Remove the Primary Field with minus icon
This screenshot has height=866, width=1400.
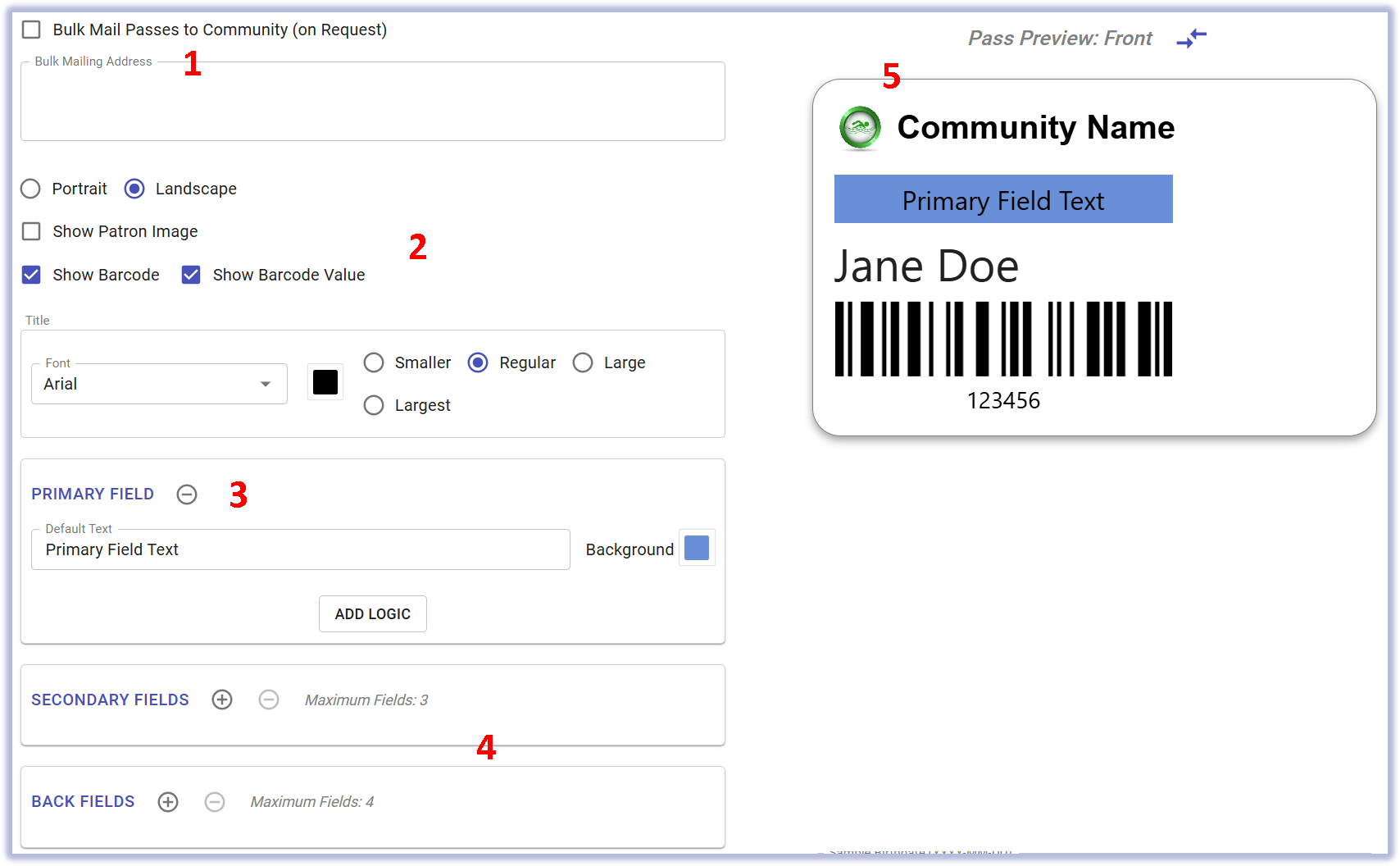pos(187,495)
